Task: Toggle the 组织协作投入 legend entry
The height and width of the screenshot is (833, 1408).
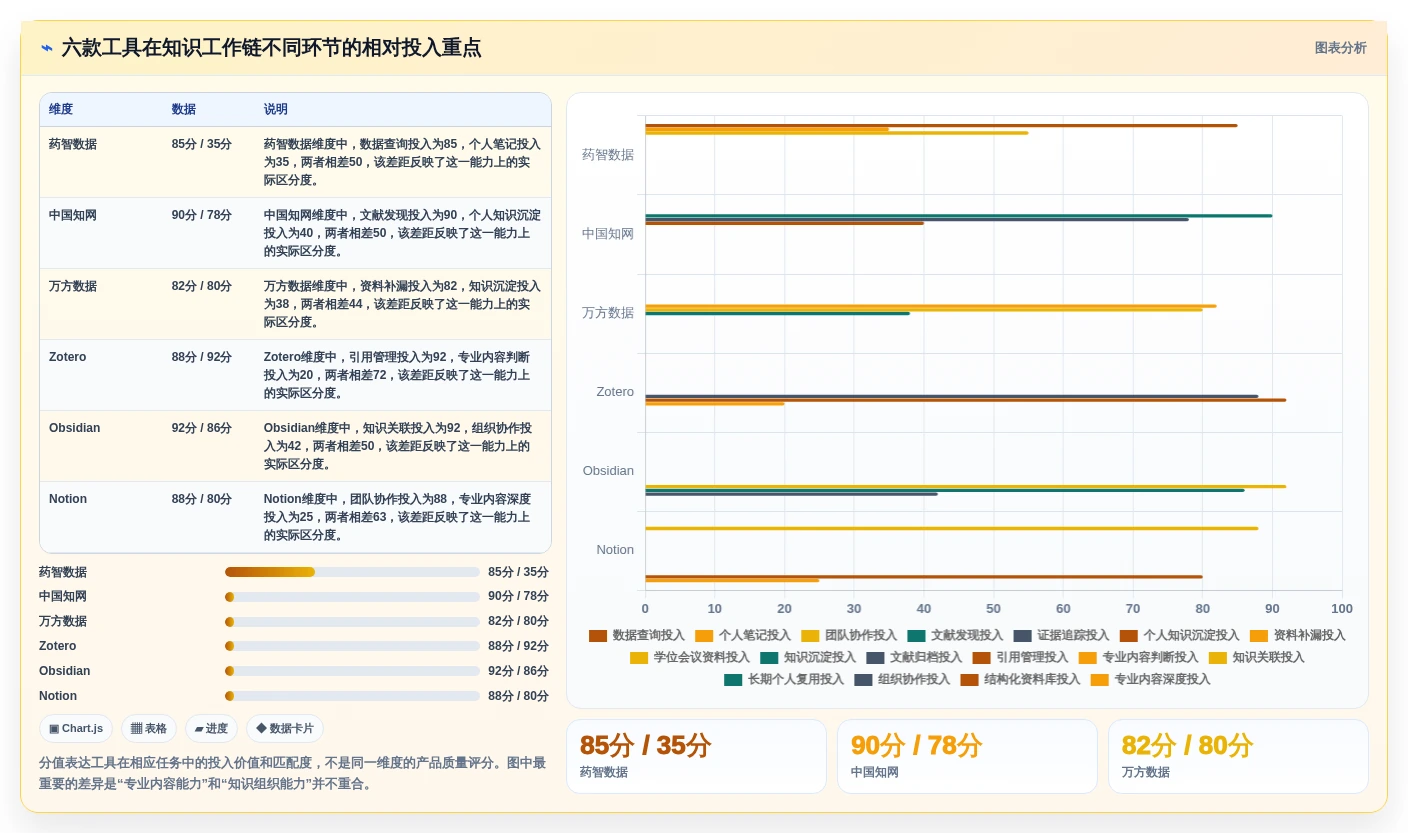Action: (x=902, y=680)
